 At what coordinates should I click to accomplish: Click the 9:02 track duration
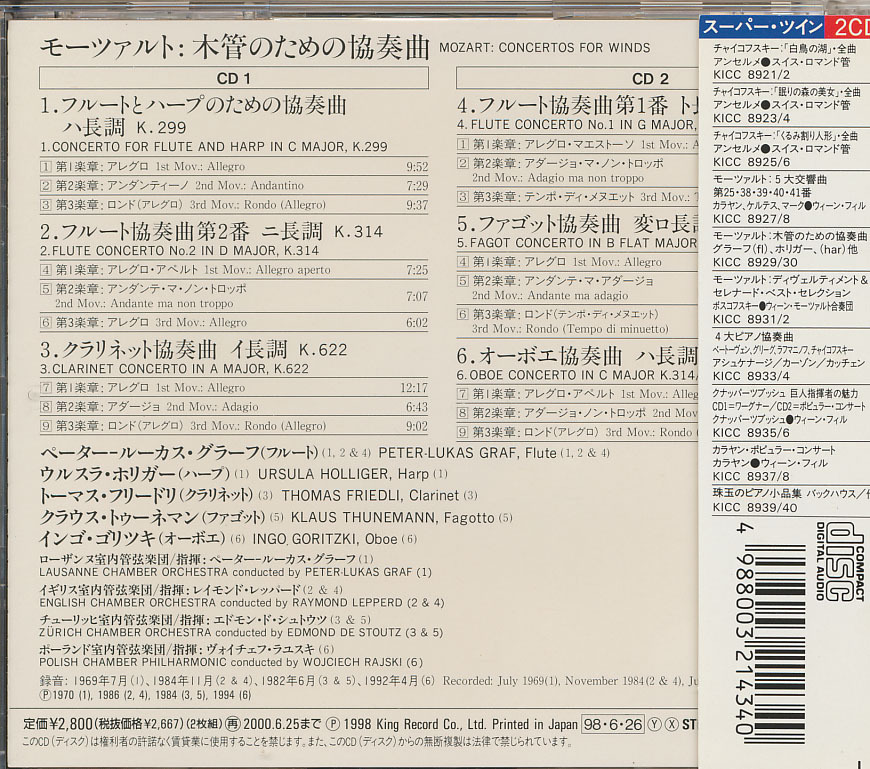pos(417,426)
